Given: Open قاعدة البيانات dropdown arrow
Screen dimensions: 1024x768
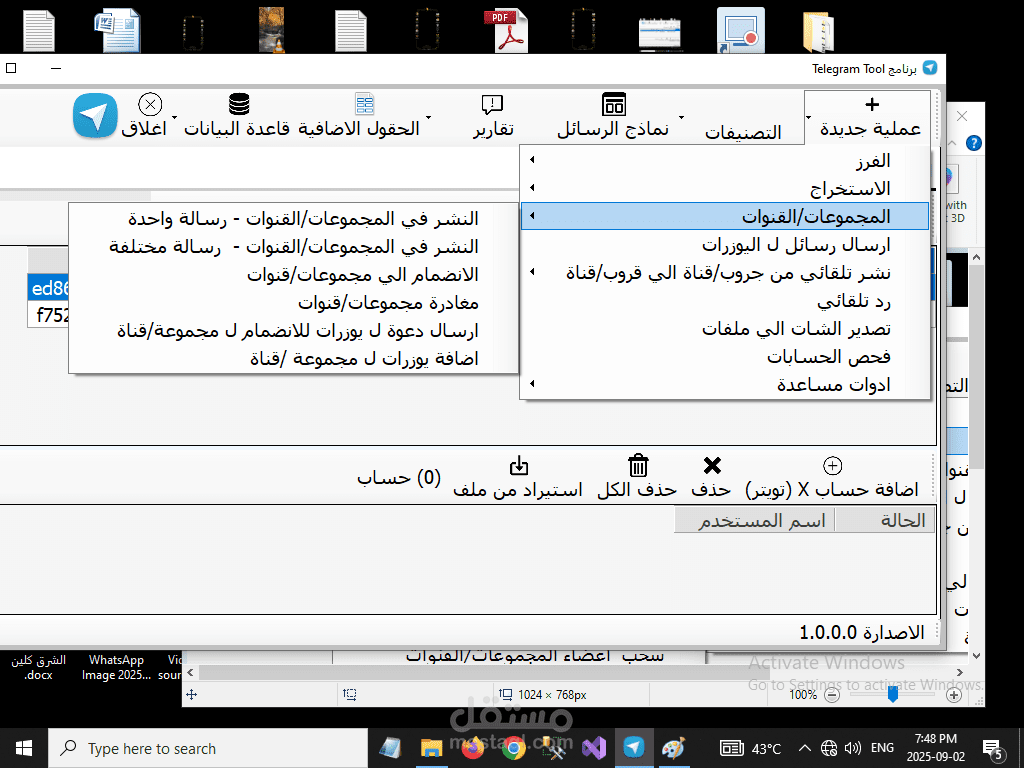Looking at the screenshot, I should 174,118.
